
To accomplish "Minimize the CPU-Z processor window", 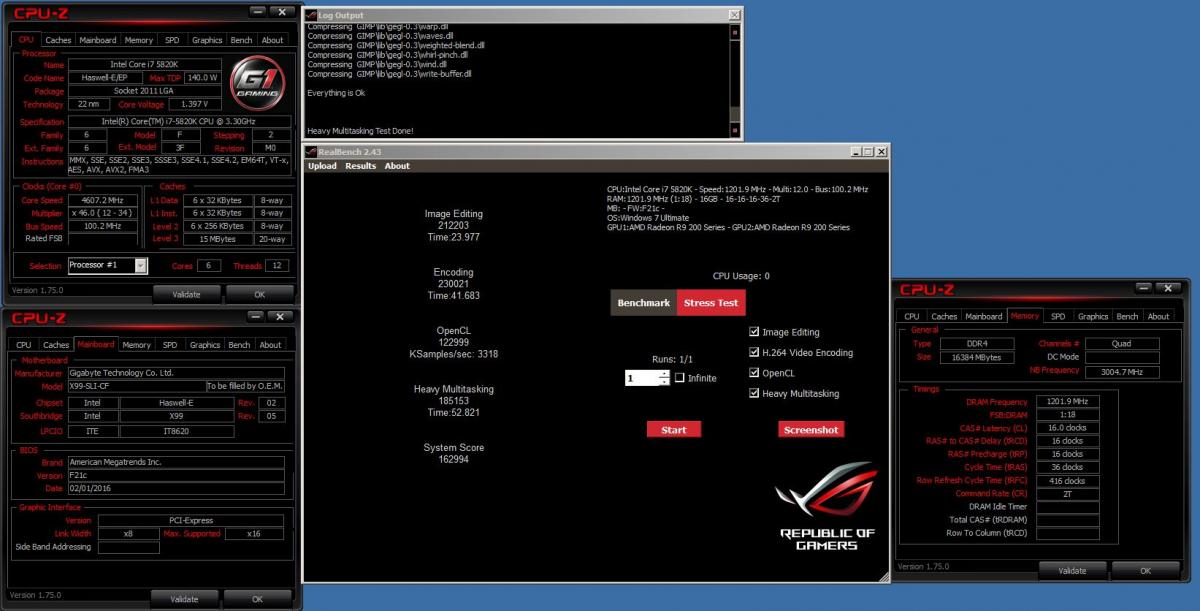I will click(x=257, y=12).
